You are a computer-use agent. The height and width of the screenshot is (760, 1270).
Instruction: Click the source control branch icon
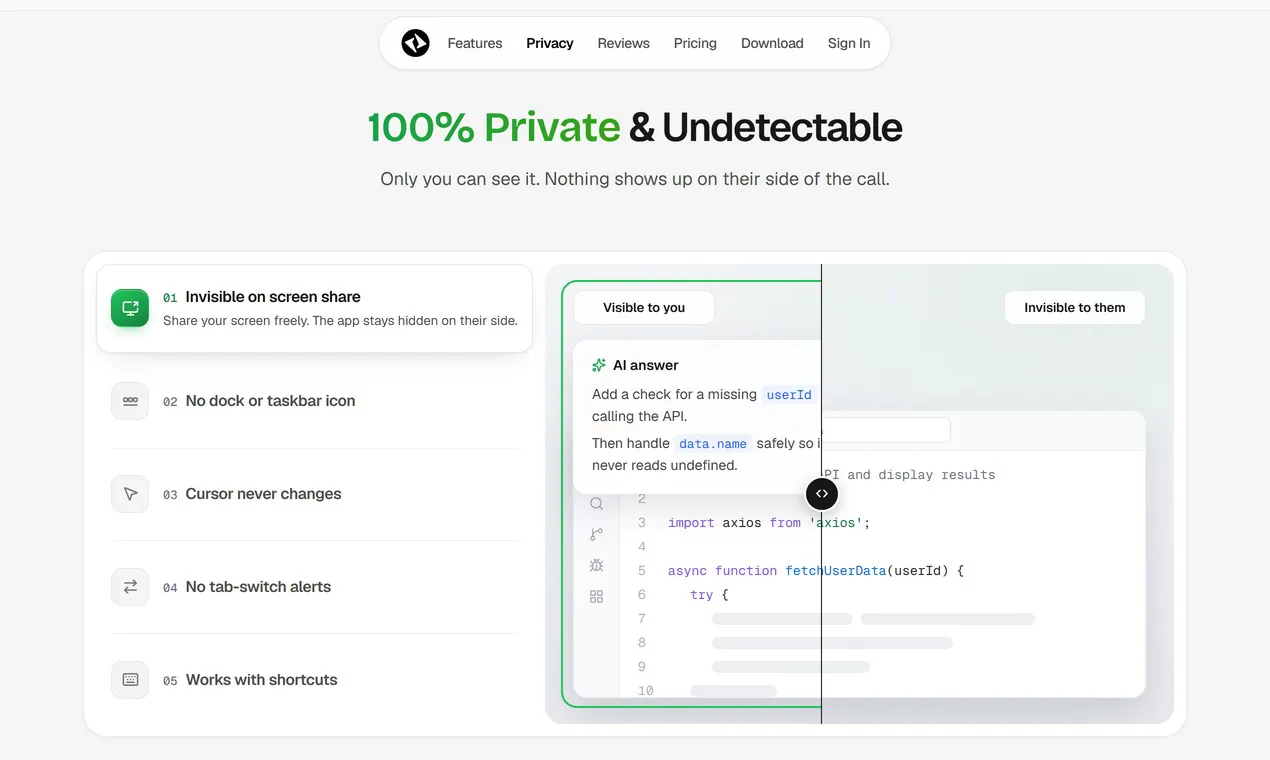[597, 535]
